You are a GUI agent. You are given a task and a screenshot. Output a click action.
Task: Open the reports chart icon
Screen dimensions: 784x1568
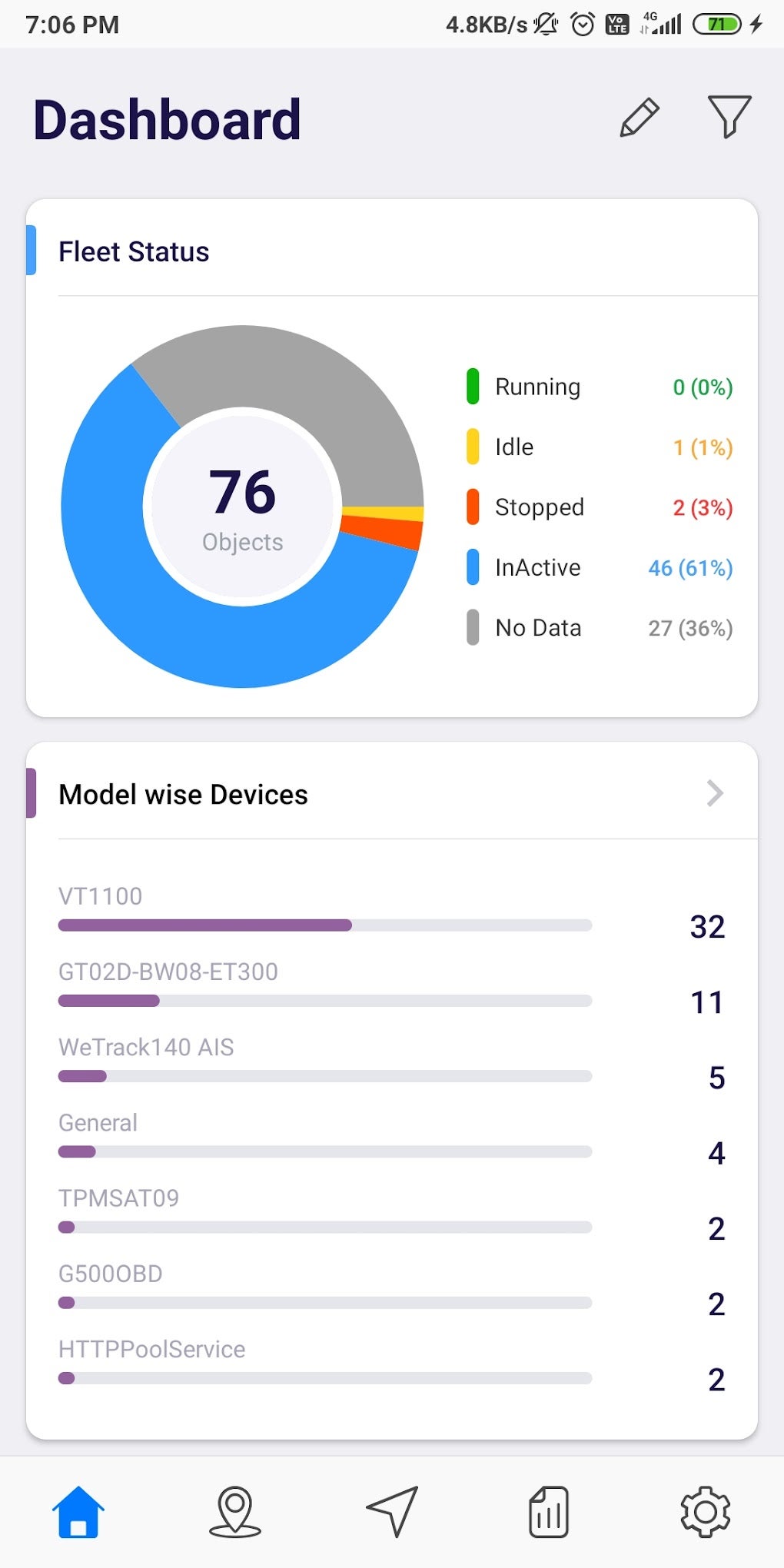(549, 1512)
